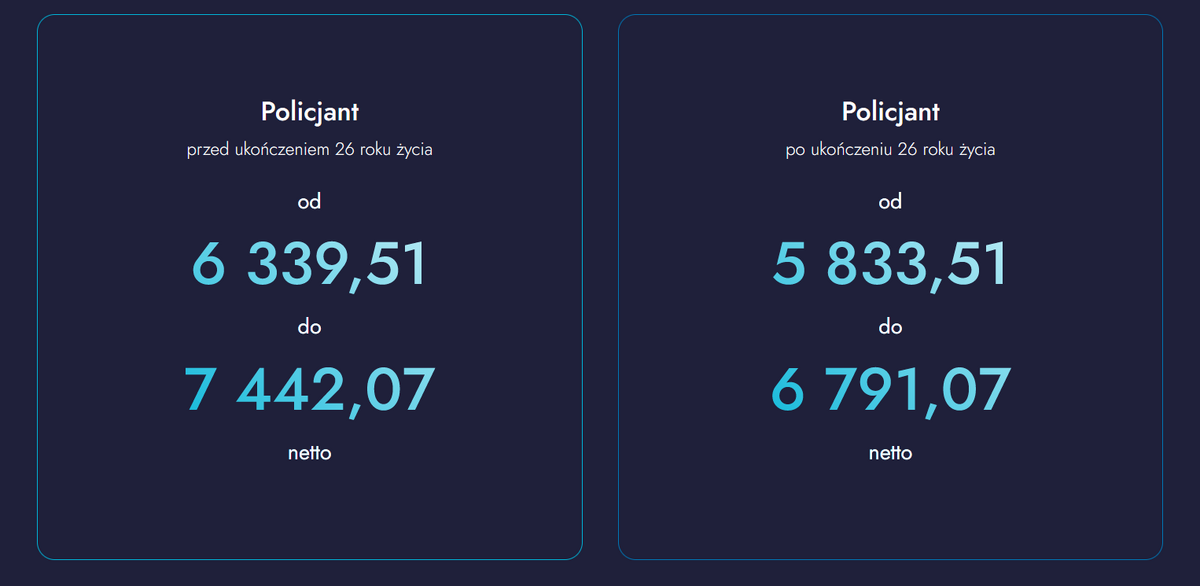
Task: Click the 'do' label above 7 442,07
Action: [309, 327]
